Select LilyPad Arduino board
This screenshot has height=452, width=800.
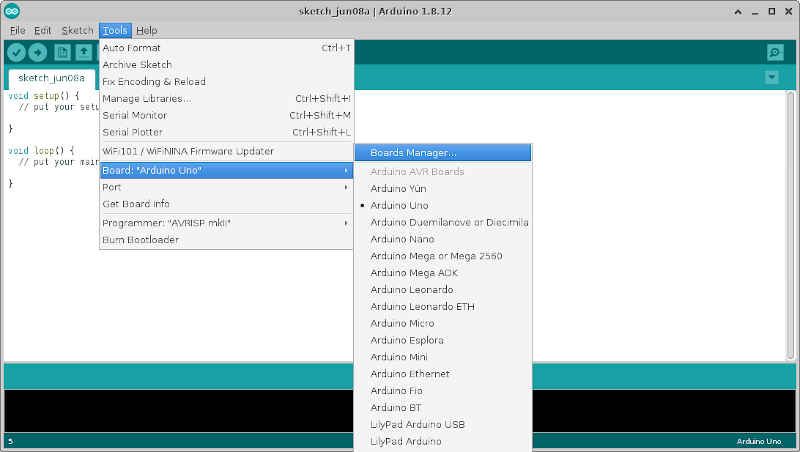pyautogui.click(x=443, y=441)
